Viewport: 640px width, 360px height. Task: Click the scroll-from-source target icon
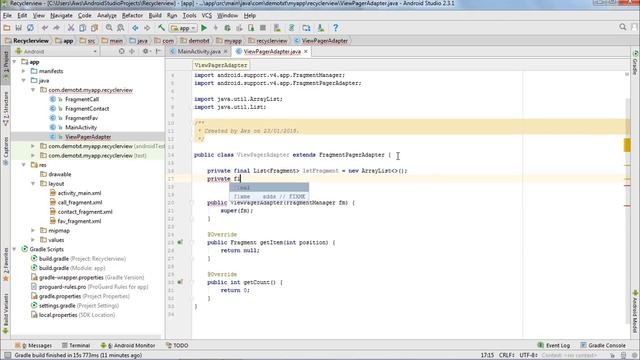tap(121, 51)
